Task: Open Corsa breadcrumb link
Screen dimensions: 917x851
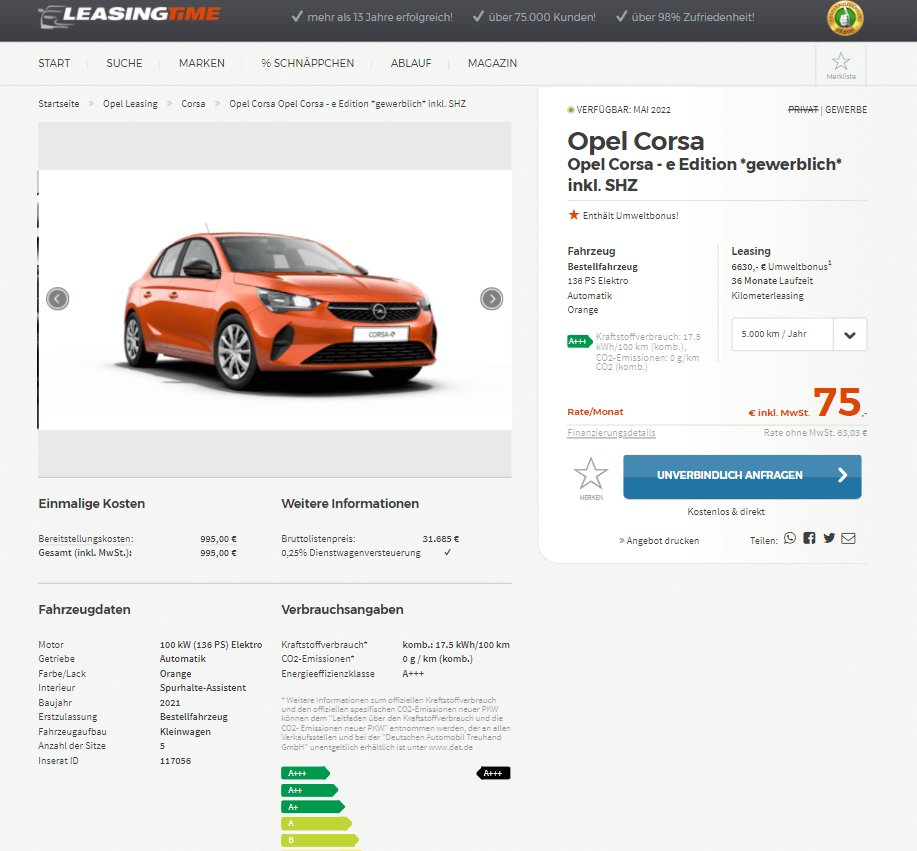Action: coord(193,104)
